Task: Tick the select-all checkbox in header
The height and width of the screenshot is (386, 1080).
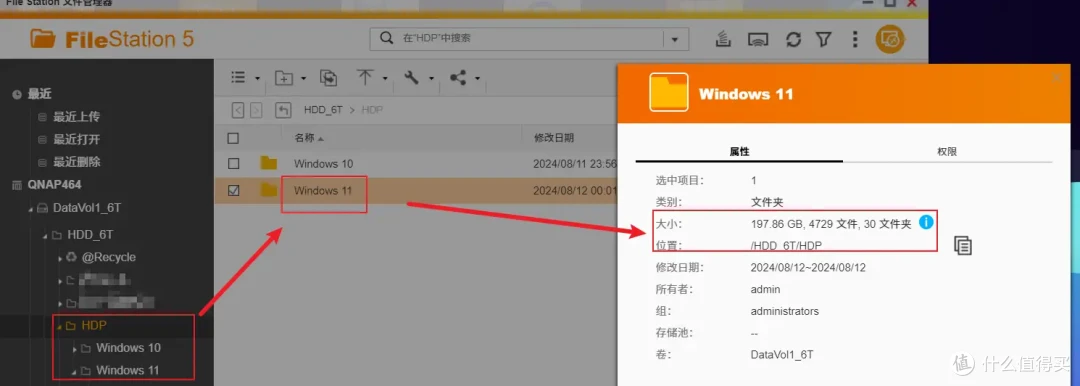Action: tap(233, 138)
